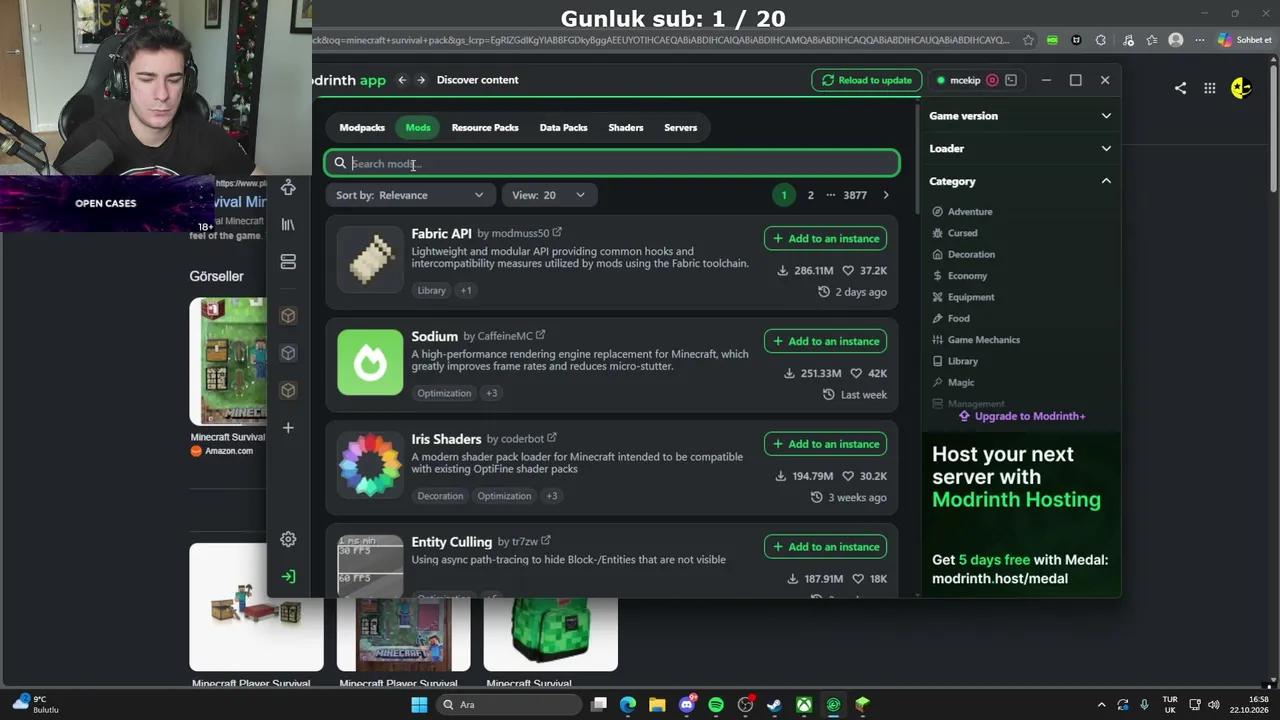The image size is (1280, 720).
Task: Click the plus icon to create an instance
Action: [288, 428]
